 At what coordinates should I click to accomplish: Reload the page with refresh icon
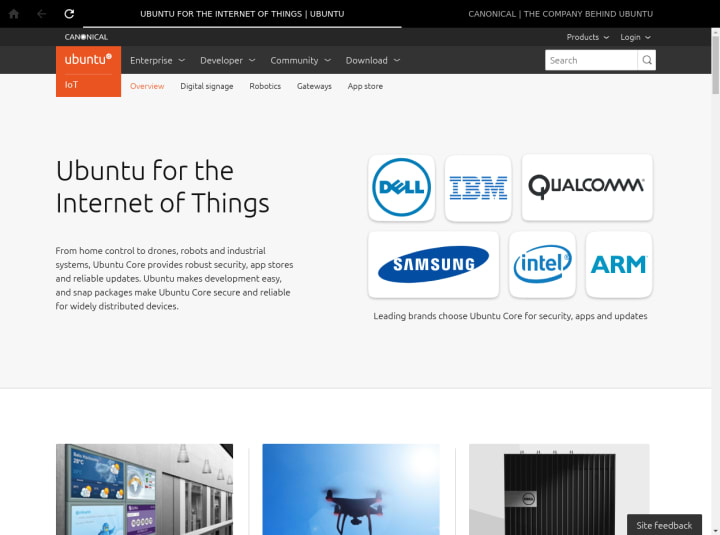click(69, 14)
